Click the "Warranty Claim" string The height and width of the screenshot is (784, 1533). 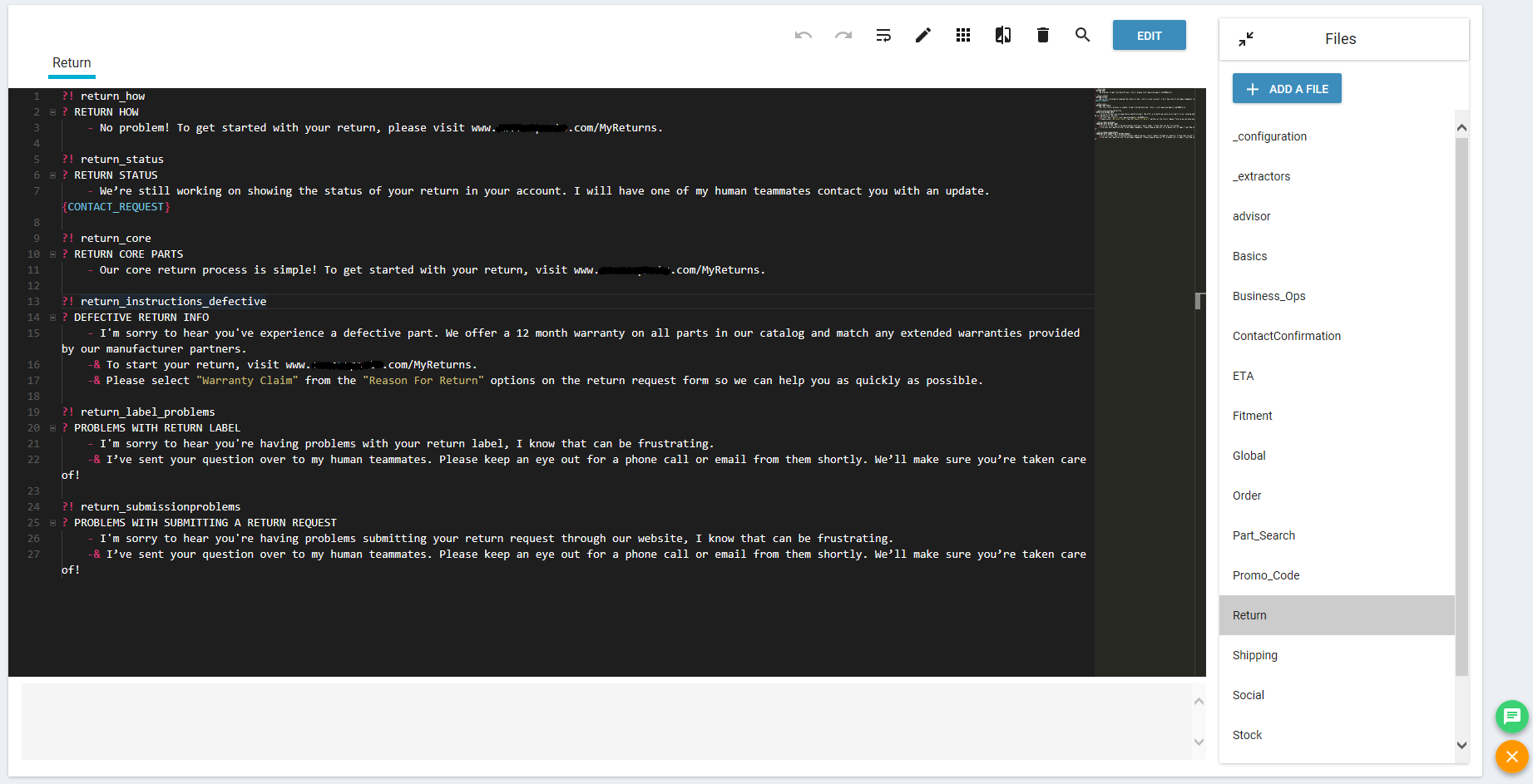click(x=247, y=381)
